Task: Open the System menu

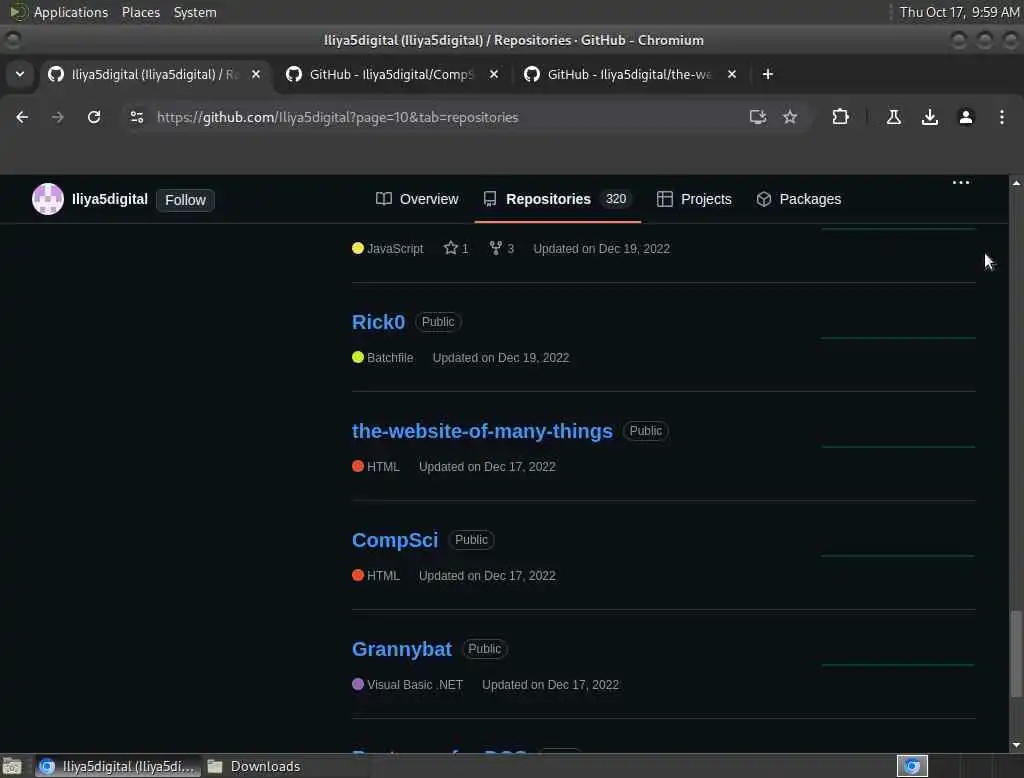Action: pos(195,12)
